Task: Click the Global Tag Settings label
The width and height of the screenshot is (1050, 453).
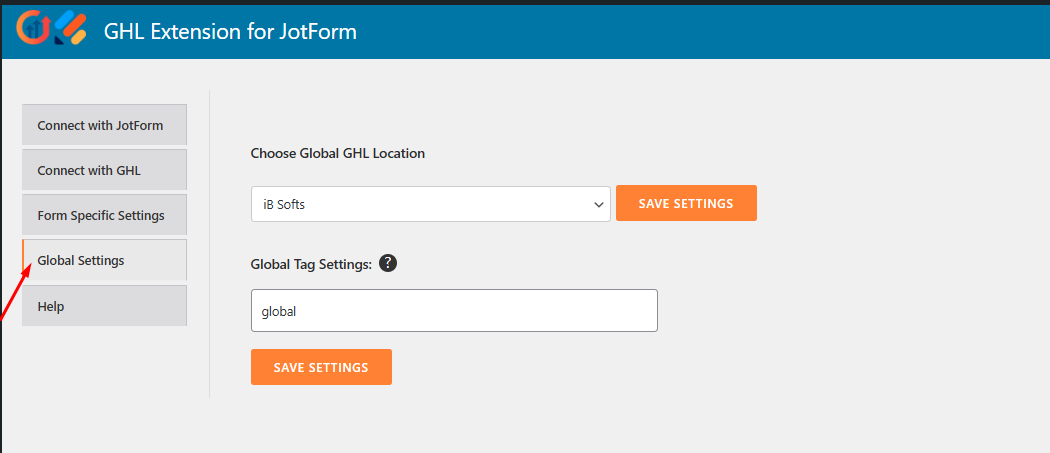Action: [x=311, y=264]
